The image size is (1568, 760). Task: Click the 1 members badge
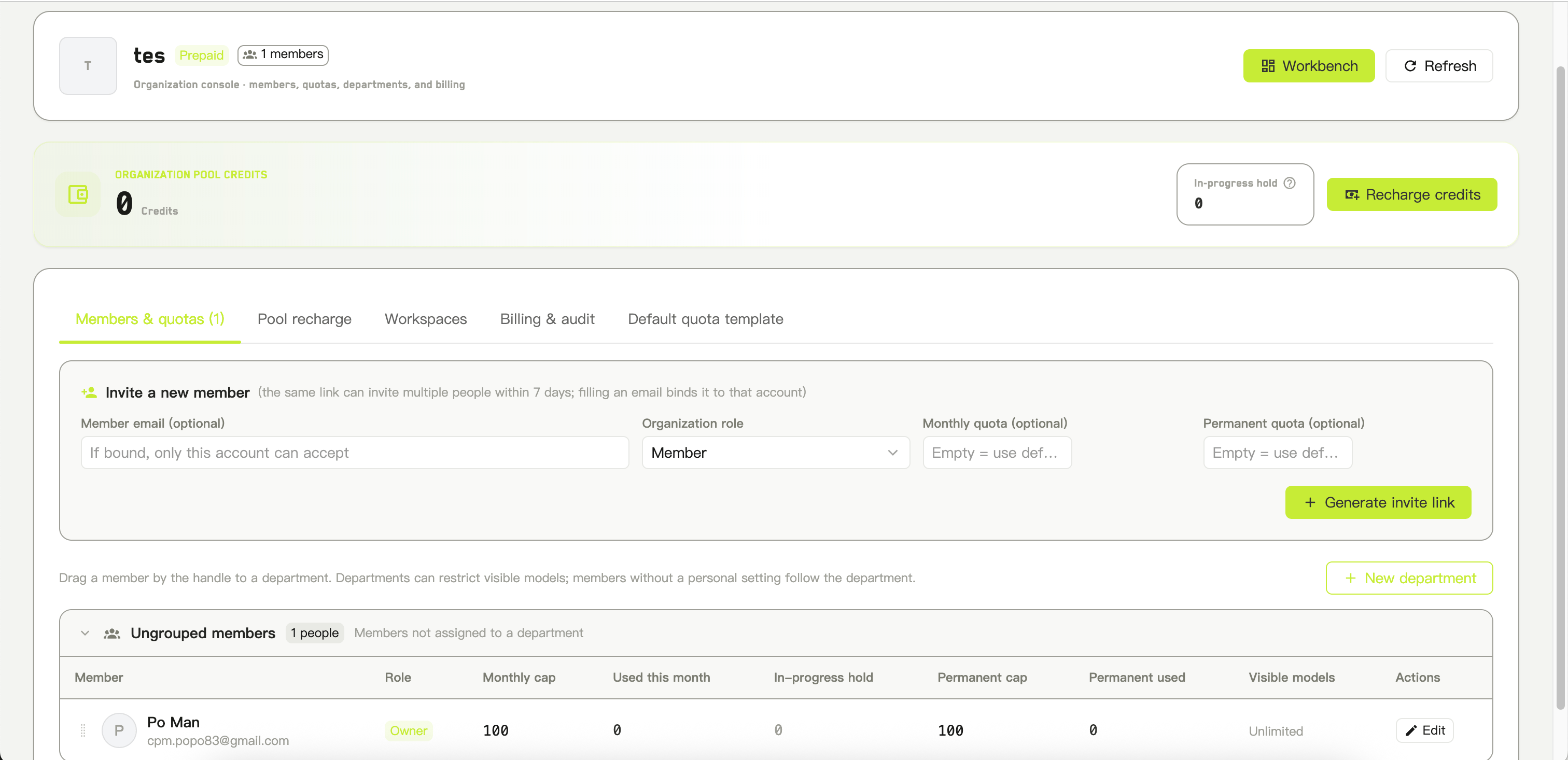click(x=283, y=55)
